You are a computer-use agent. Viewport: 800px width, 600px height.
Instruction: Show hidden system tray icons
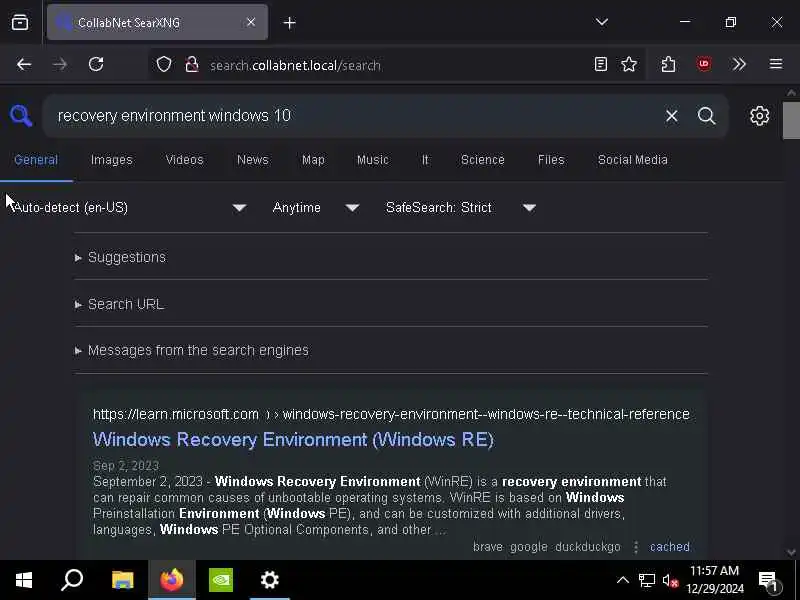tap(622, 580)
